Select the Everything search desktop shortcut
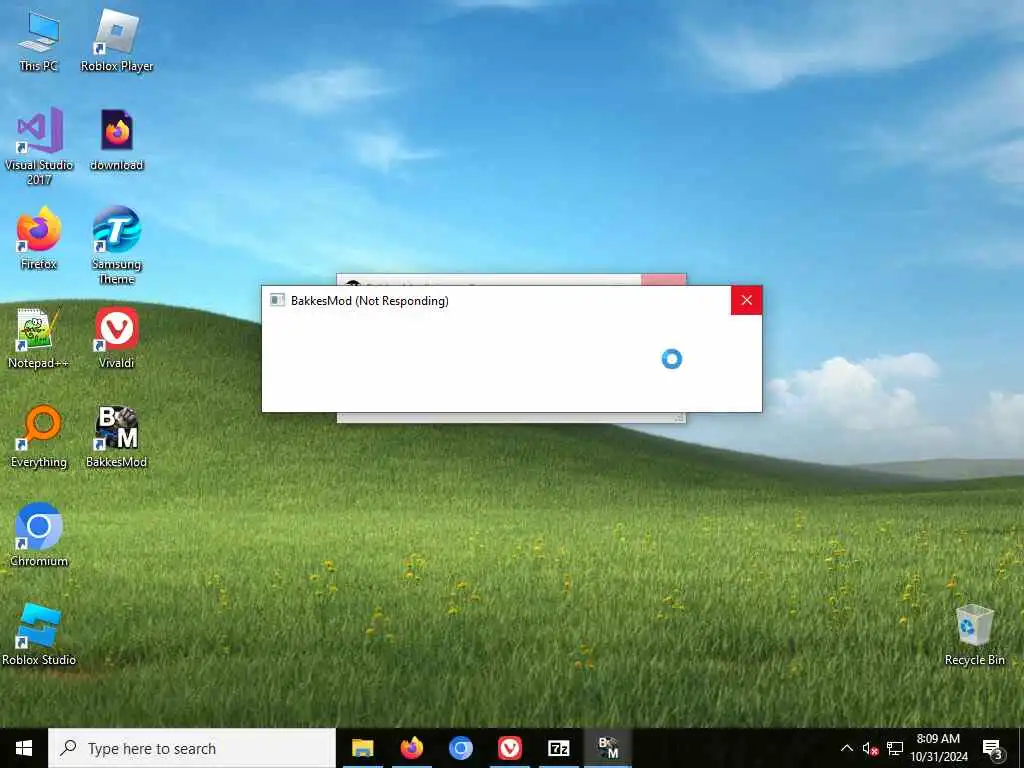The height and width of the screenshot is (768, 1024). click(39, 437)
